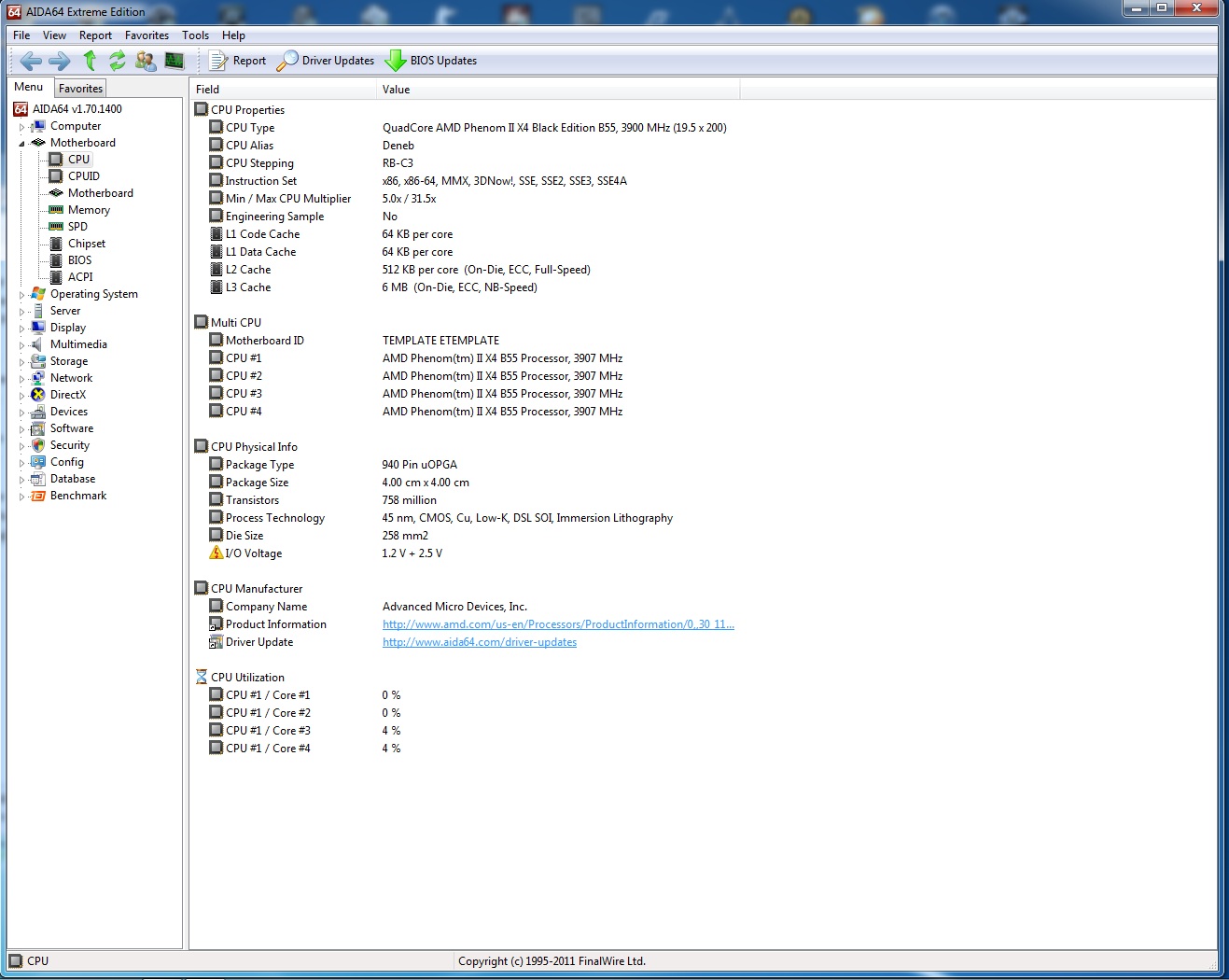Open the Tools menu
Image resolution: width=1229 pixels, height=980 pixels.
pyautogui.click(x=195, y=35)
